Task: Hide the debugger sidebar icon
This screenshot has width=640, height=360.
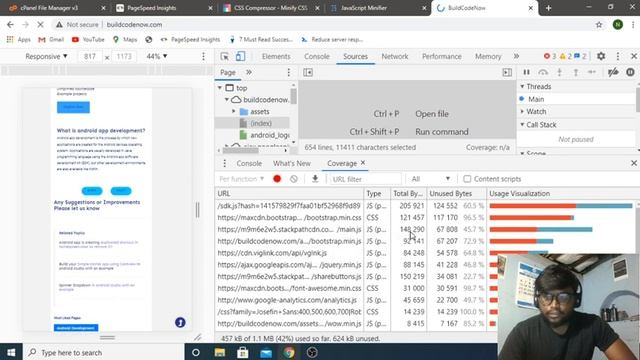Action: click(507, 72)
